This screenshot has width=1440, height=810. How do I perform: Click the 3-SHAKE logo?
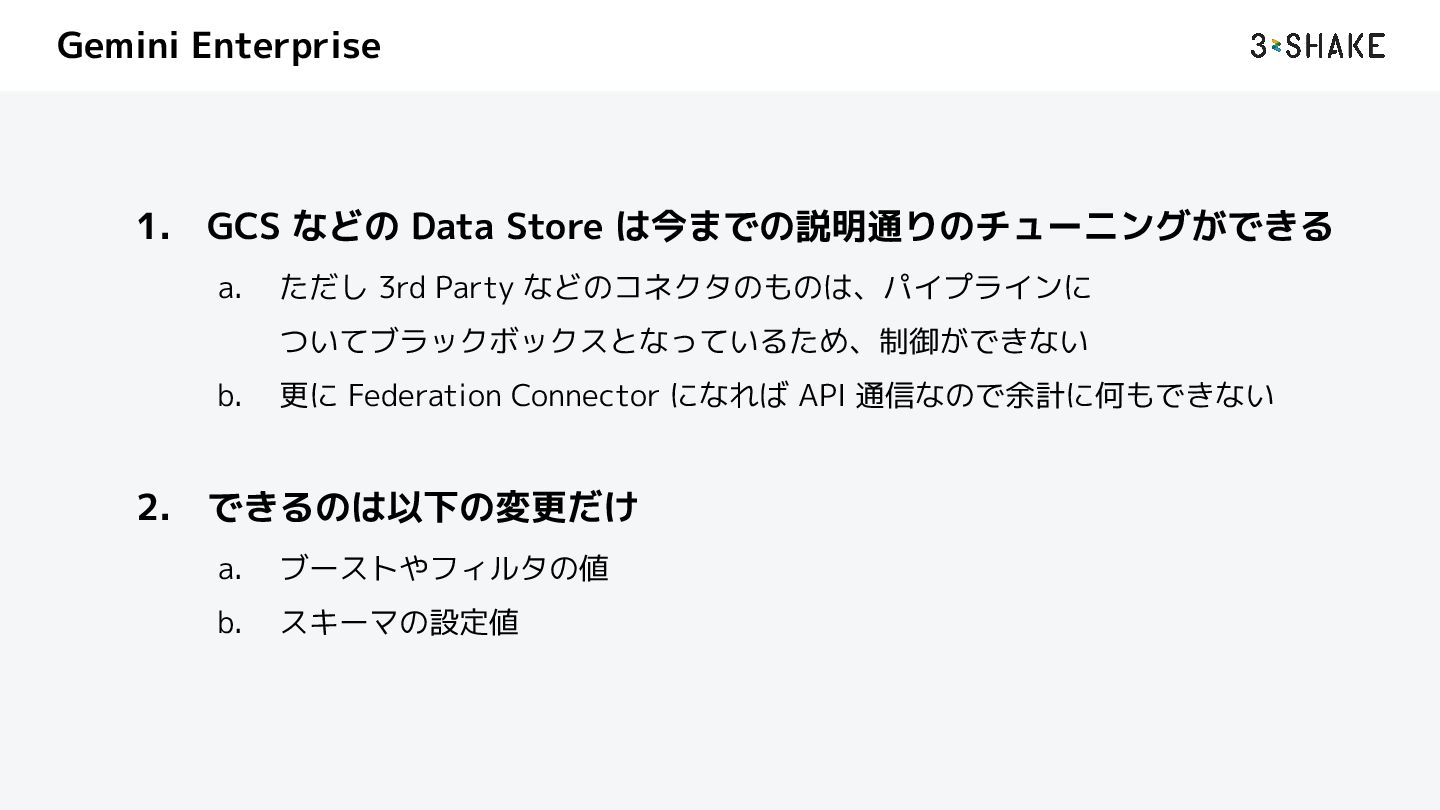pos(1317,46)
